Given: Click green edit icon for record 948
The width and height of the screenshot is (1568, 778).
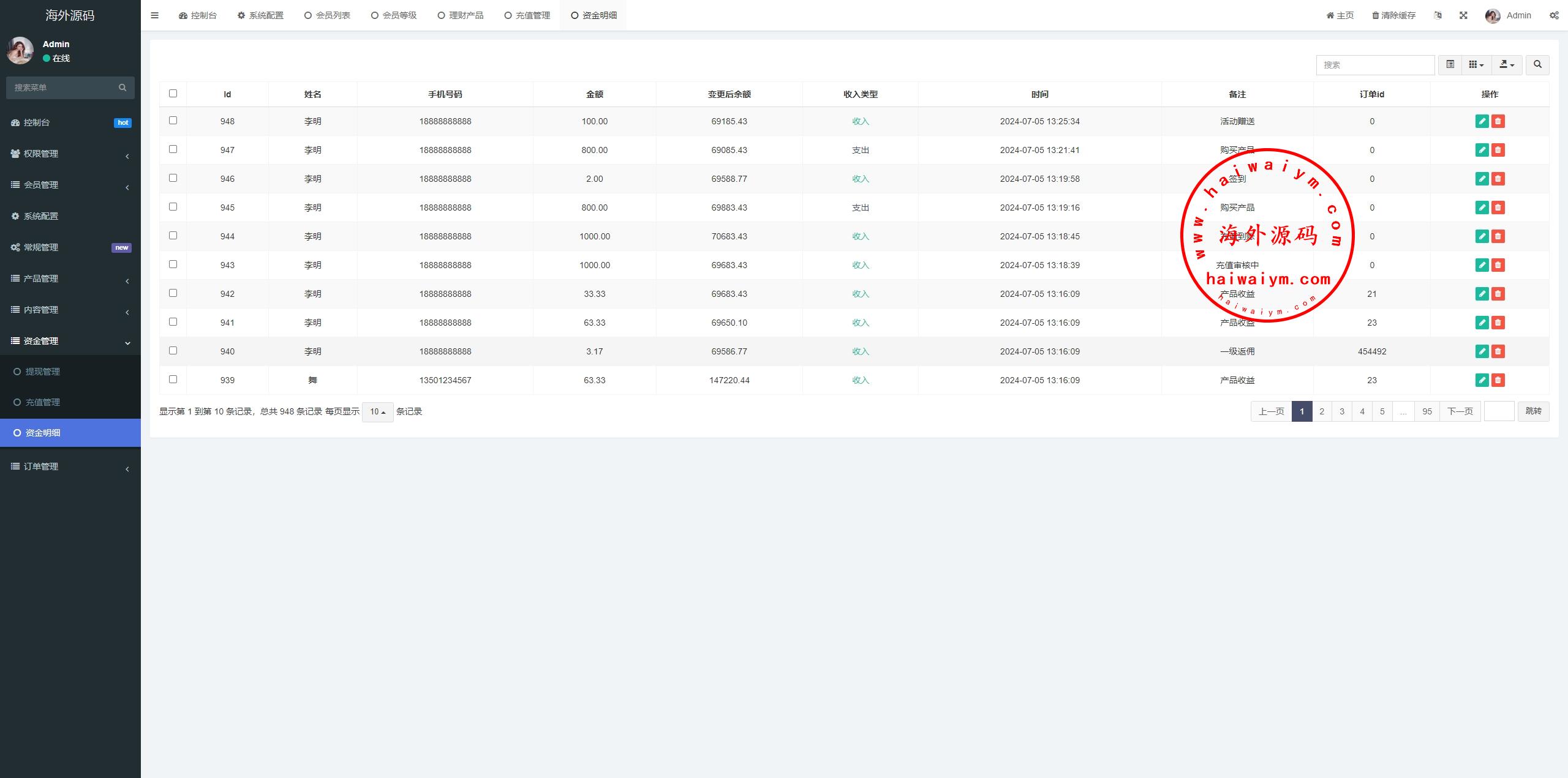Looking at the screenshot, I should tap(1482, 121).
